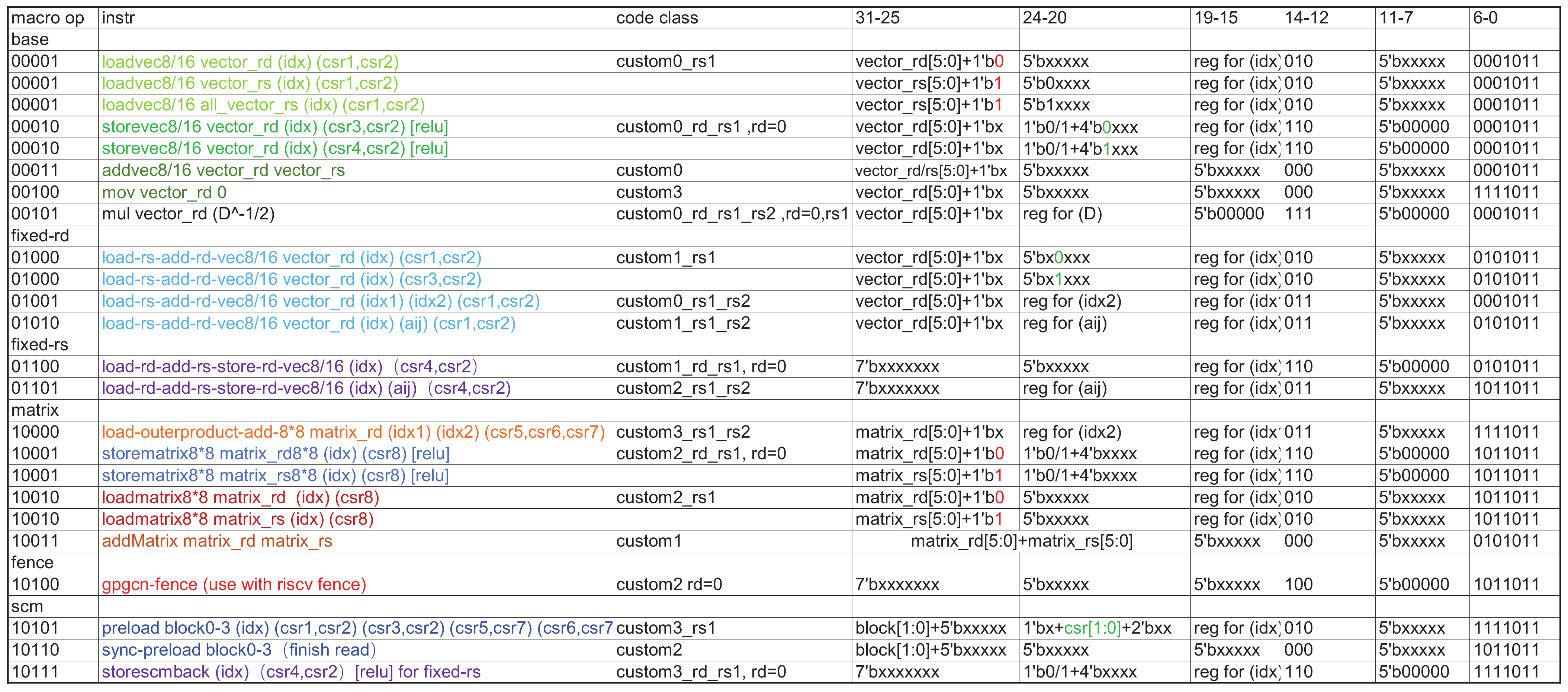Select the "scm" section label cell
Image resolution: width=1568 pixels, height=692 pixels.
(28, 607)
